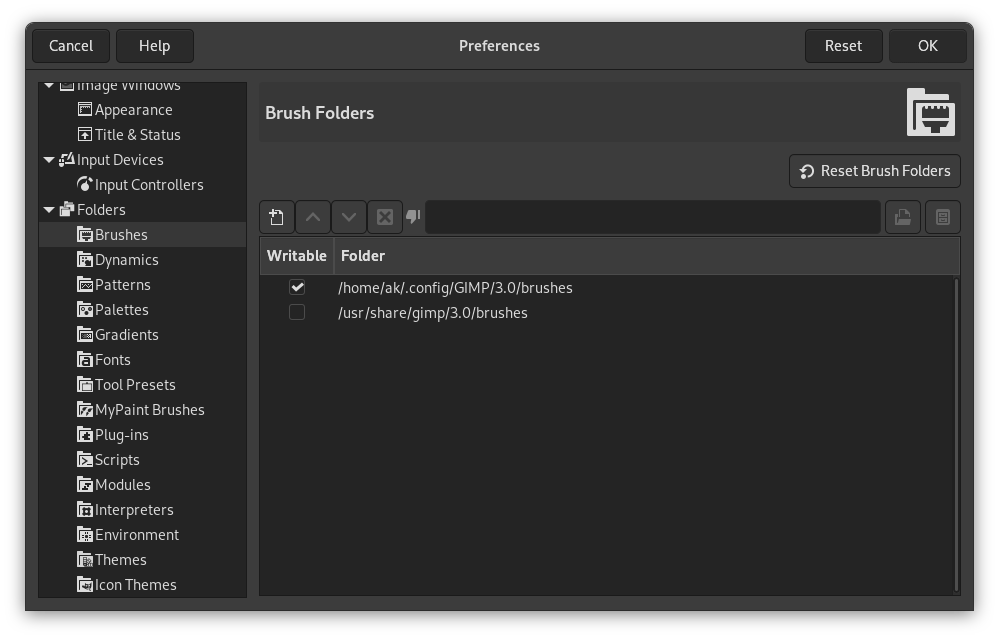The width and height of the screenshot is (999, 639).
Task: Click the Brush Folders header icon
Action: point(929,112)
